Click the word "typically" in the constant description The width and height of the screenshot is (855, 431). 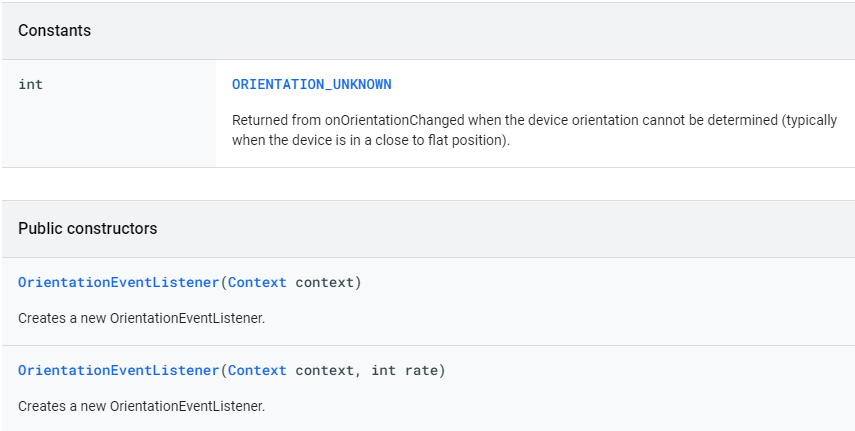[807, 120]
